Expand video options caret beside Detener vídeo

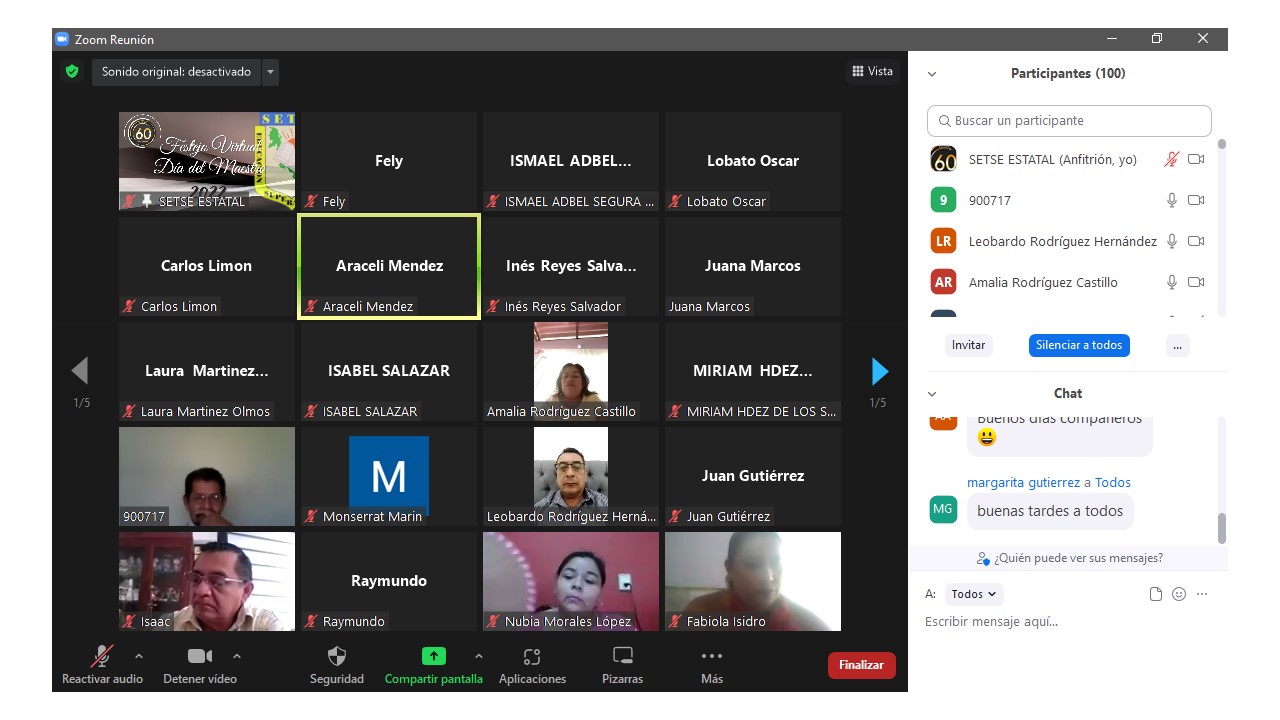point(237,656)
